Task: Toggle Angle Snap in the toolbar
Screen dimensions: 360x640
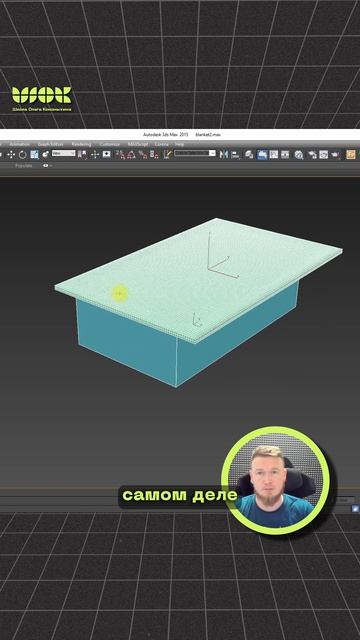Action: 131,154
